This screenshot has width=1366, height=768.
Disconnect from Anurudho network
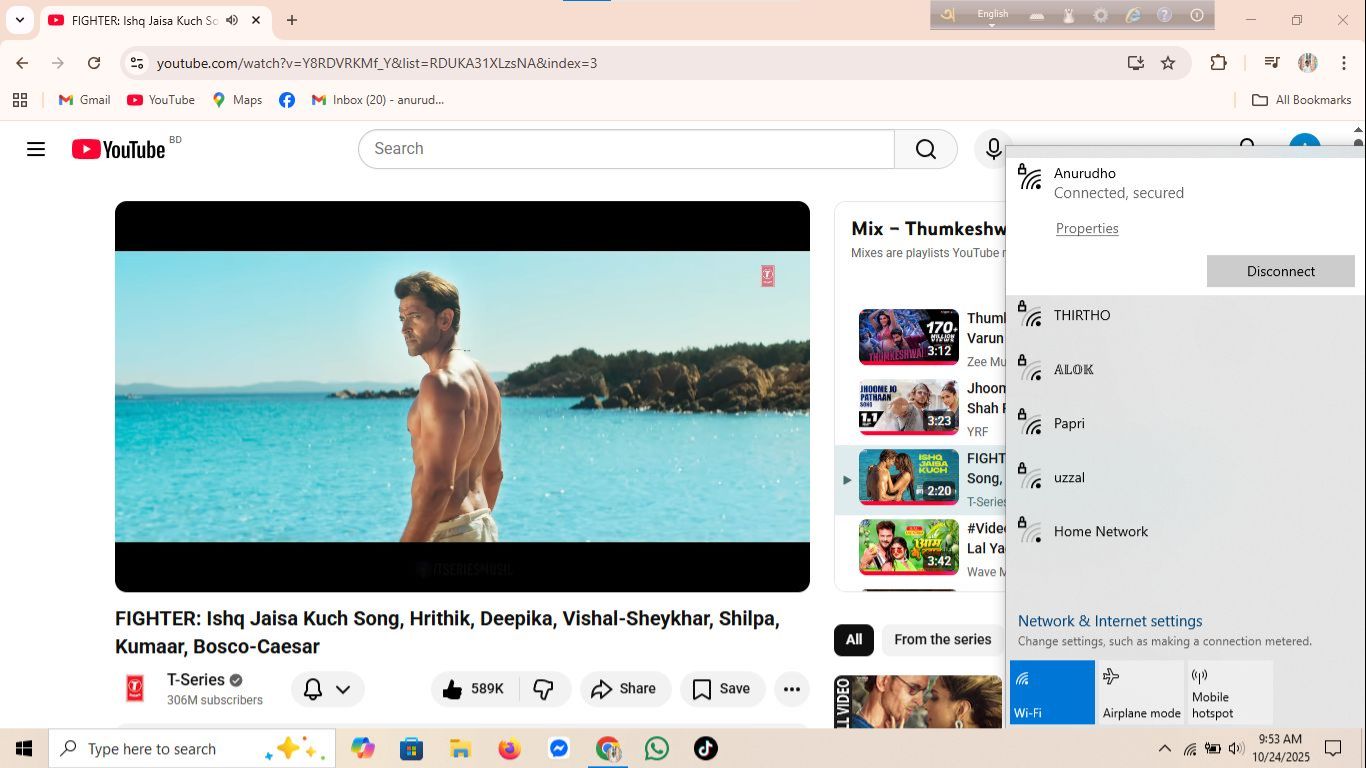[1280, 271]
